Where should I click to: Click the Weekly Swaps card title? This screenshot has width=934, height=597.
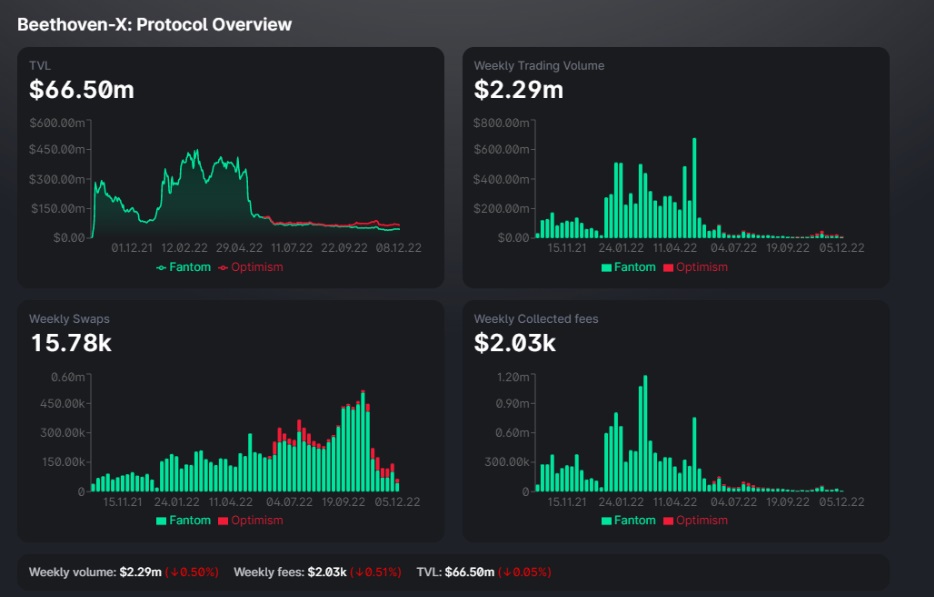(x=69, y=319)
